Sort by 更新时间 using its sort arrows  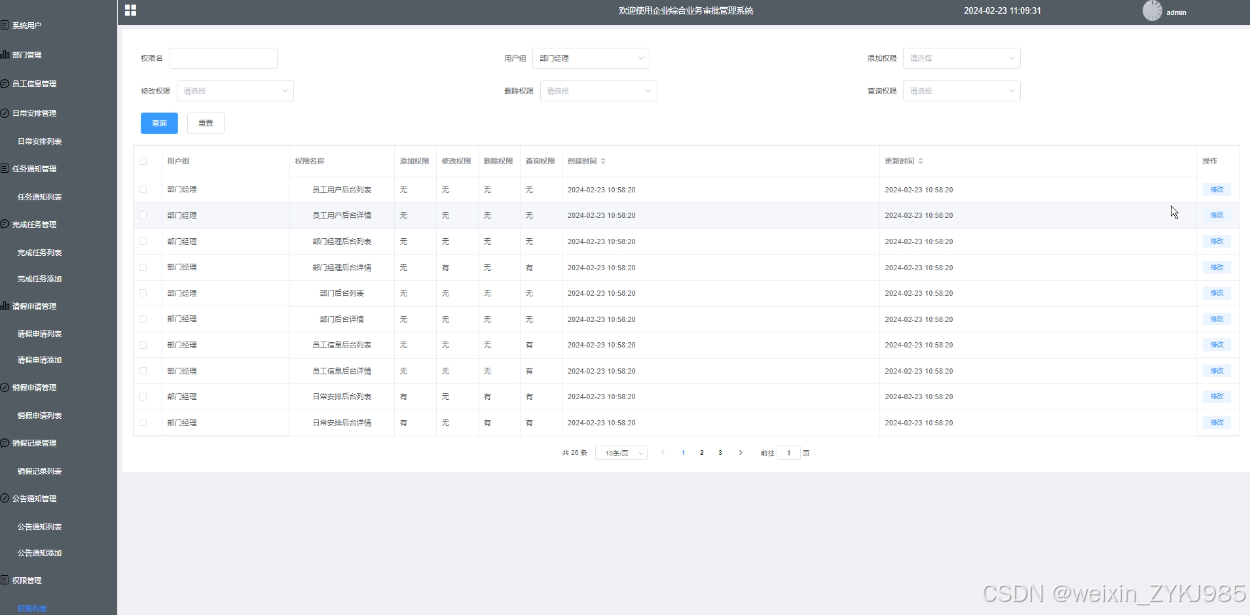[921, 161]
